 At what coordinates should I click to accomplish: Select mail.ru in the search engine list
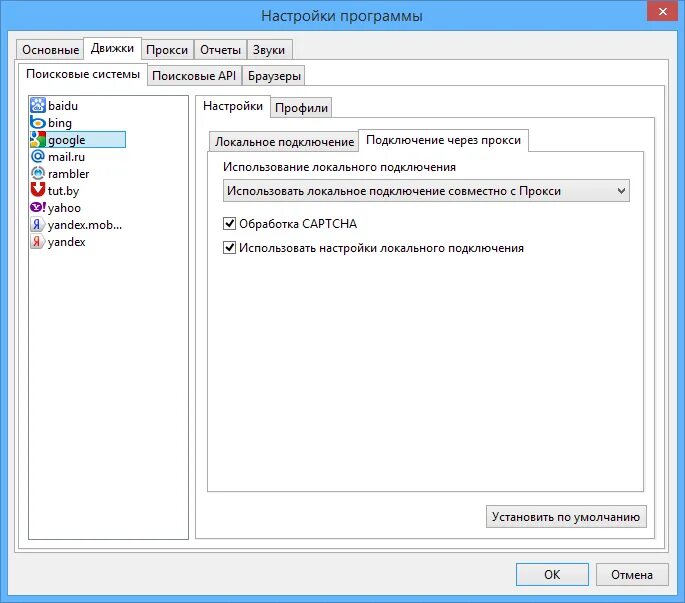coord(66,157)
